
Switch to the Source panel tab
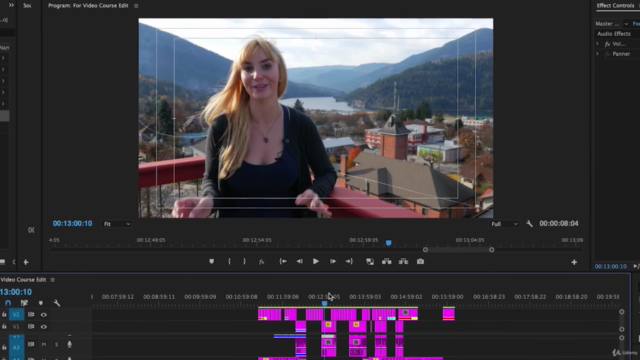click(x=27, y=6)
